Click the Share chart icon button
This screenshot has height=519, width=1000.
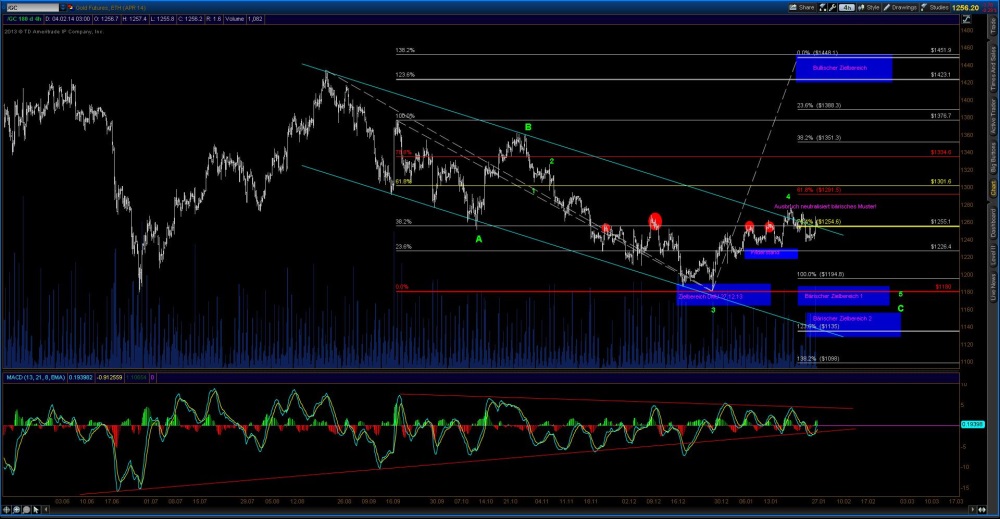[803, 6]
